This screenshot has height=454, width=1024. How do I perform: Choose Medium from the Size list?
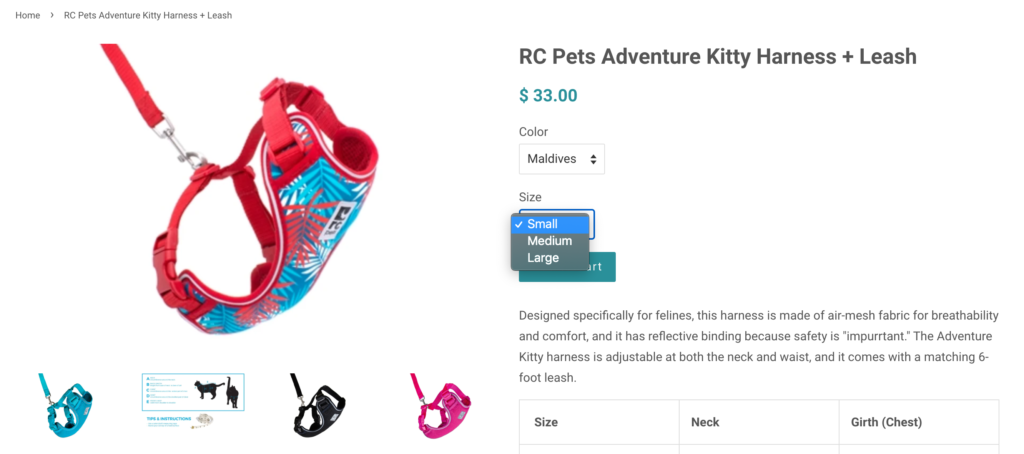(549, 241)
